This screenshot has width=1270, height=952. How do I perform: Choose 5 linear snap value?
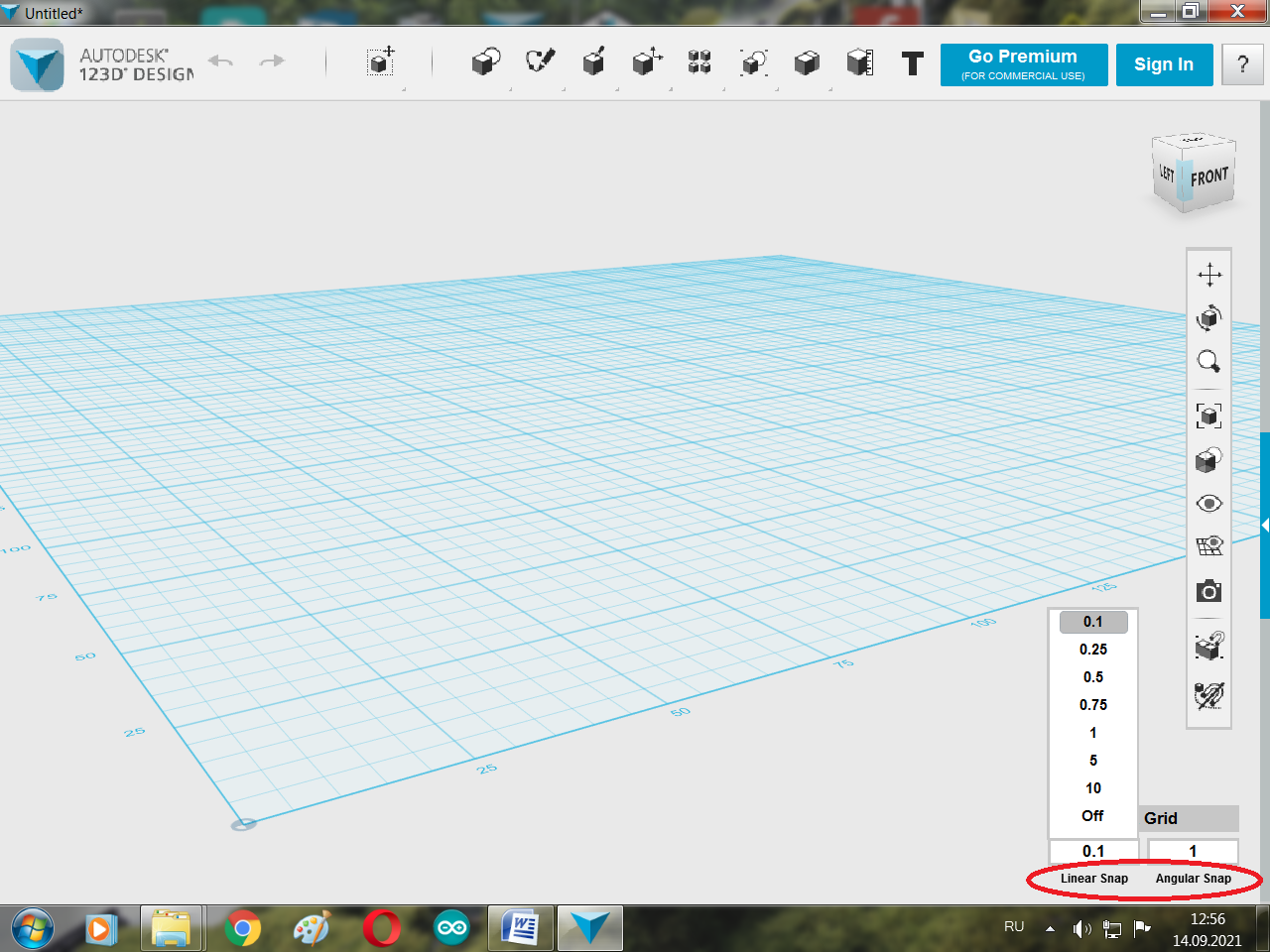click(x=1093, y=761)
